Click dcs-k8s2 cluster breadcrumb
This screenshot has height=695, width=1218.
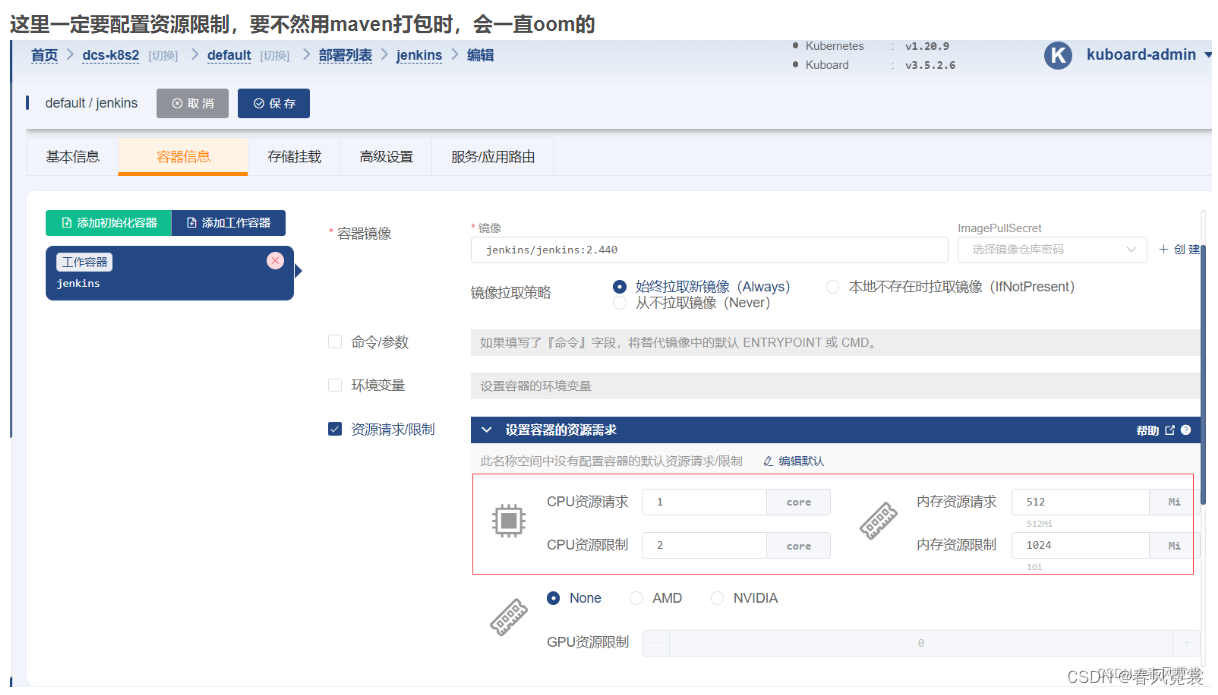(x=111, y=55)
